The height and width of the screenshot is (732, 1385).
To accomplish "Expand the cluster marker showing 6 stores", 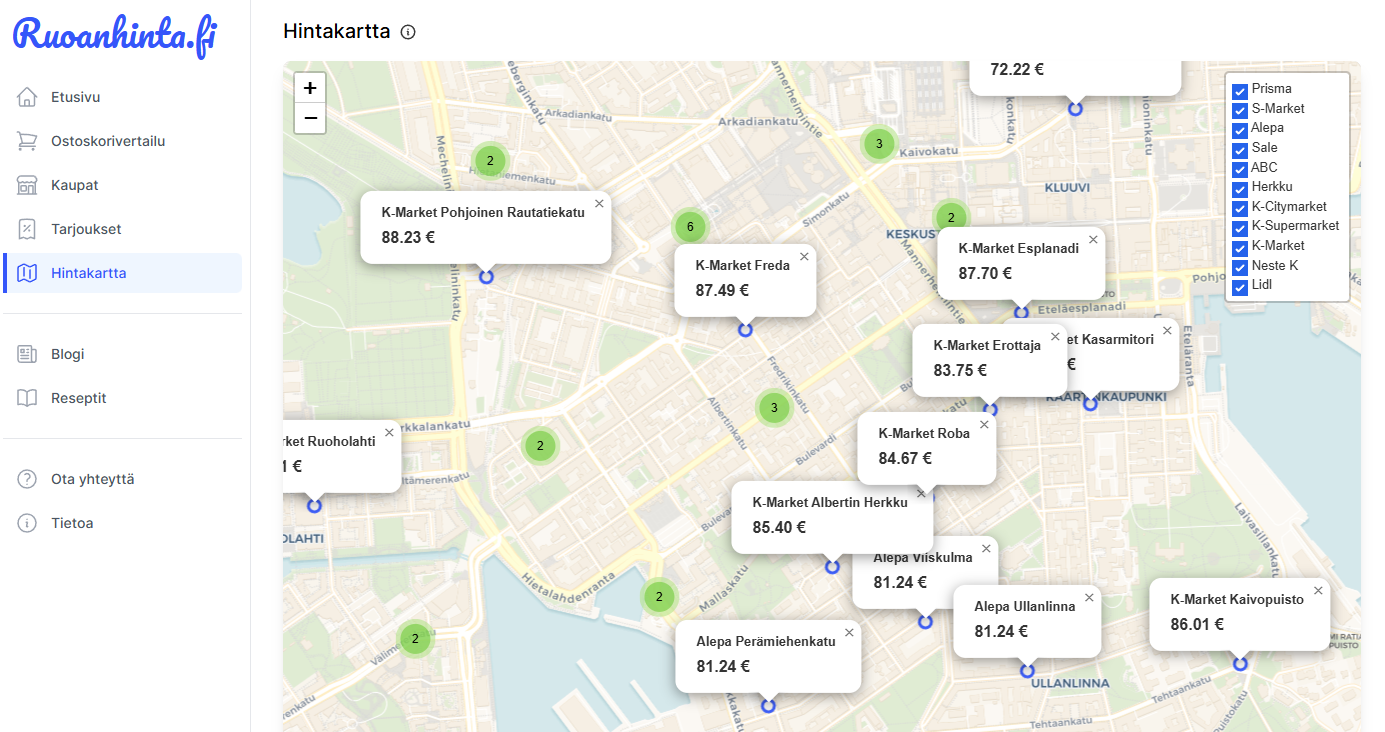I will (690, 226).
